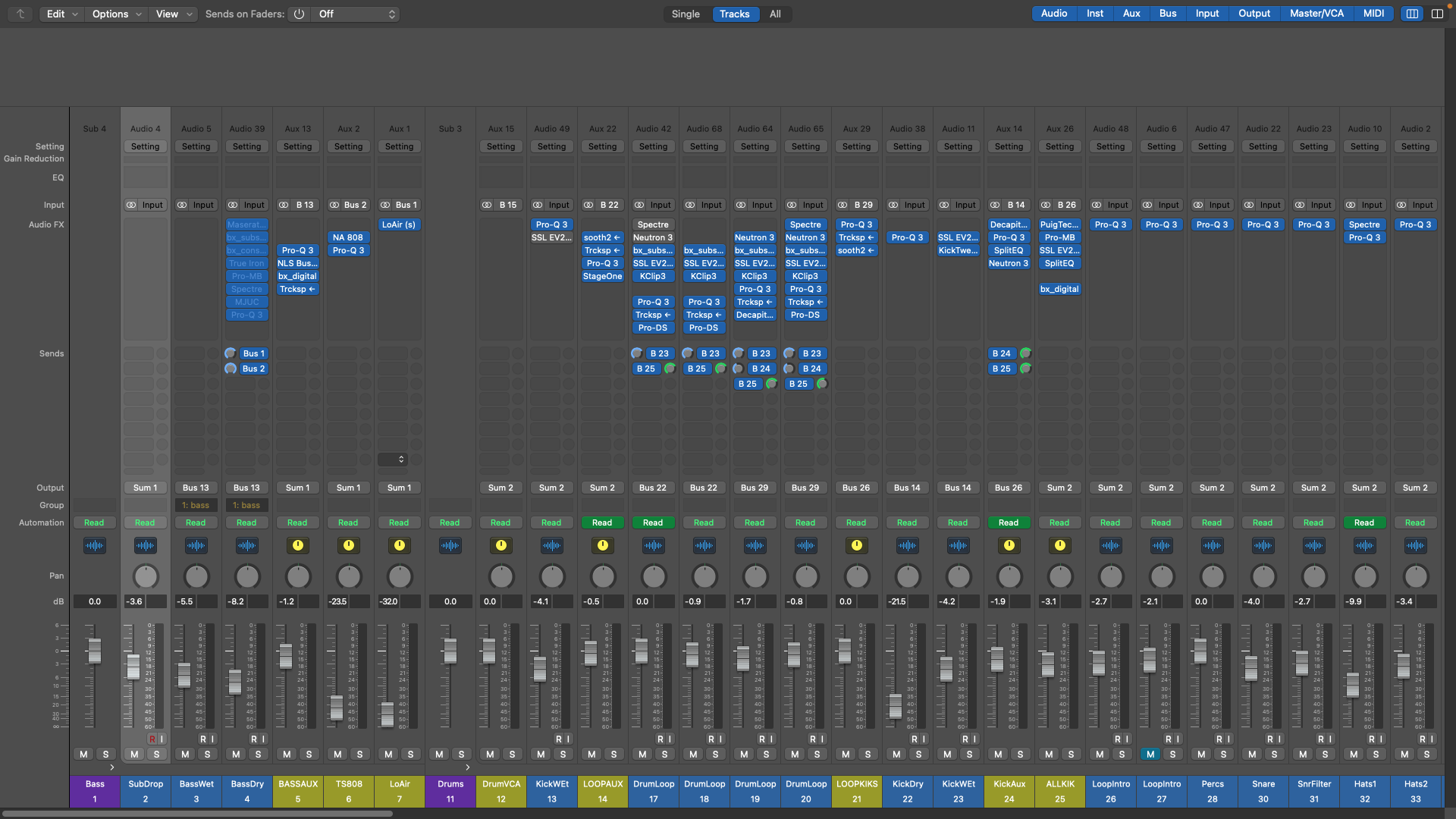Select the wide channel strips view icon
The image size is (1456, 819).
pyautogui.click(x=1437, y=14)
